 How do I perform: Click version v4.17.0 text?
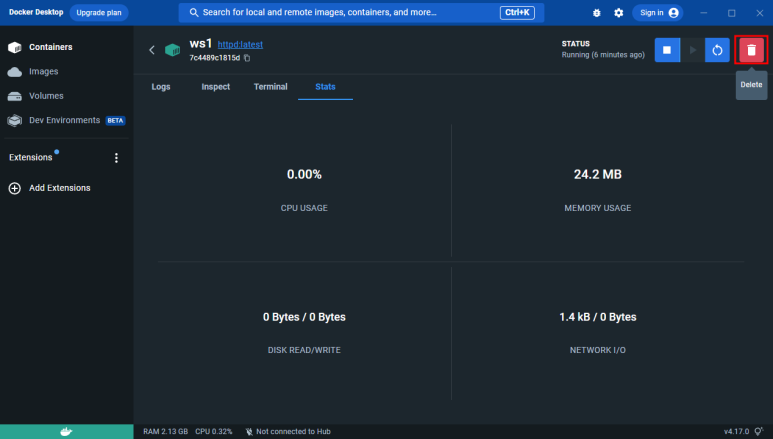point(736,432)
